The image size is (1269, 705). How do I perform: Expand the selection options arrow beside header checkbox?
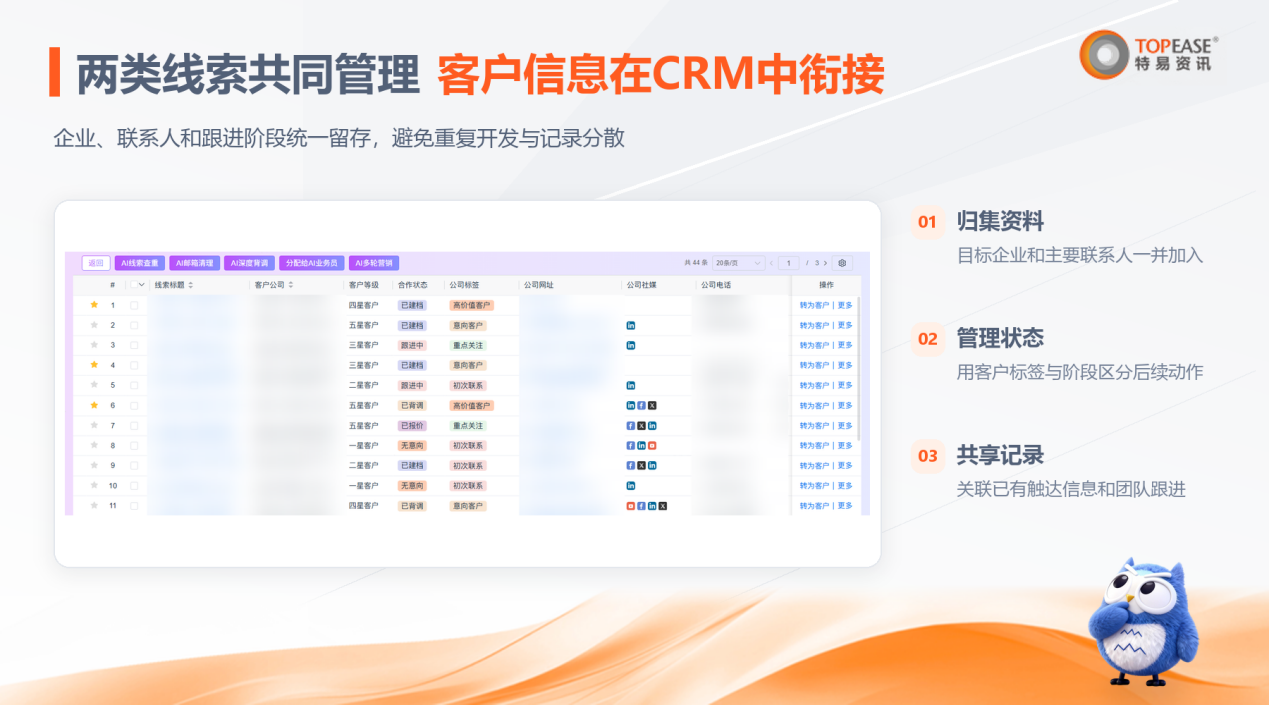143,285
